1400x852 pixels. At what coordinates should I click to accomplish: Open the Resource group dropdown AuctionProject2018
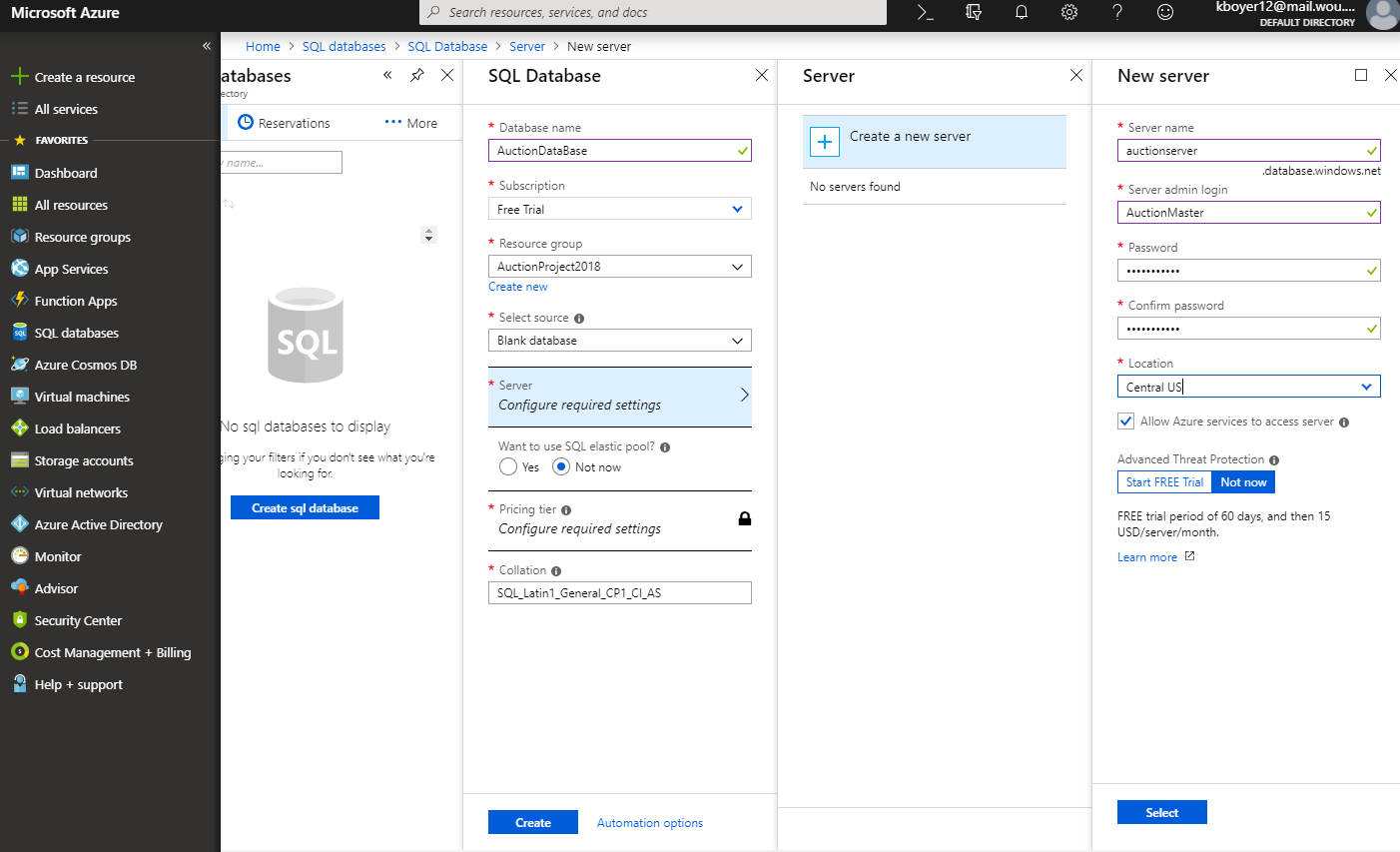[x=619, y=267]
